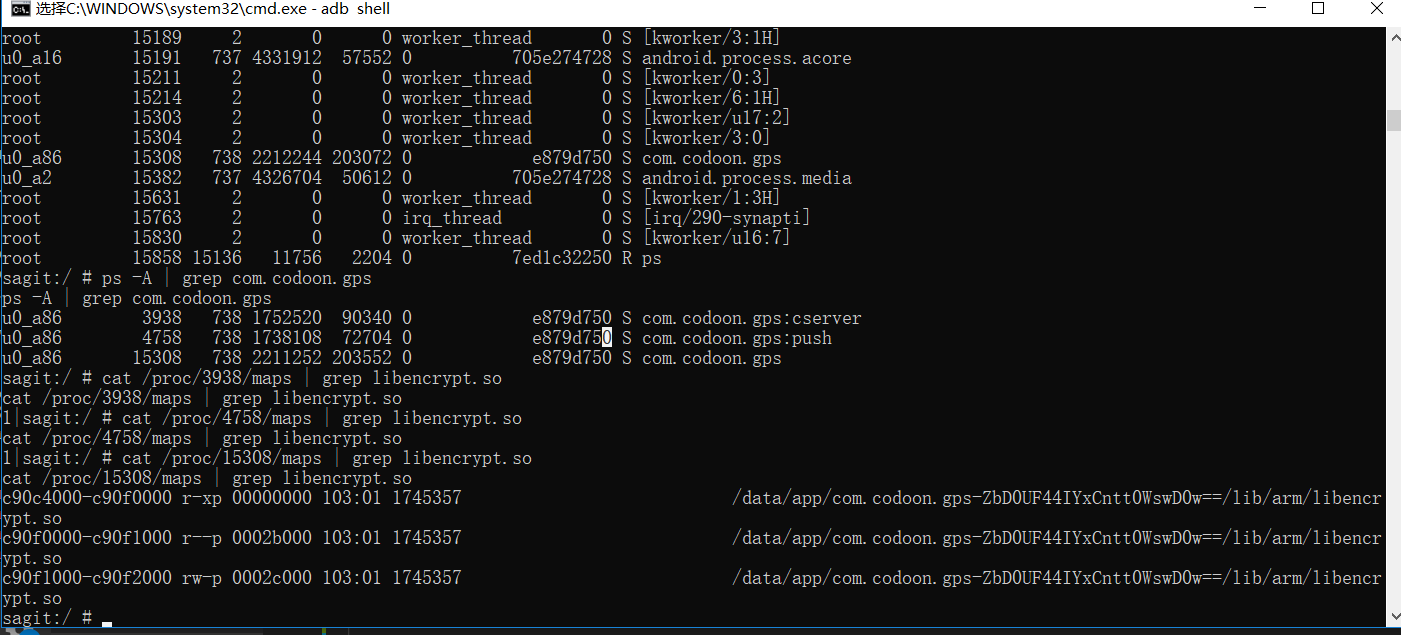The height and width of the screenshot is (635, 1401).
Task: Select the text [kworker/3:0]
Action: click(x=706, y=138)
